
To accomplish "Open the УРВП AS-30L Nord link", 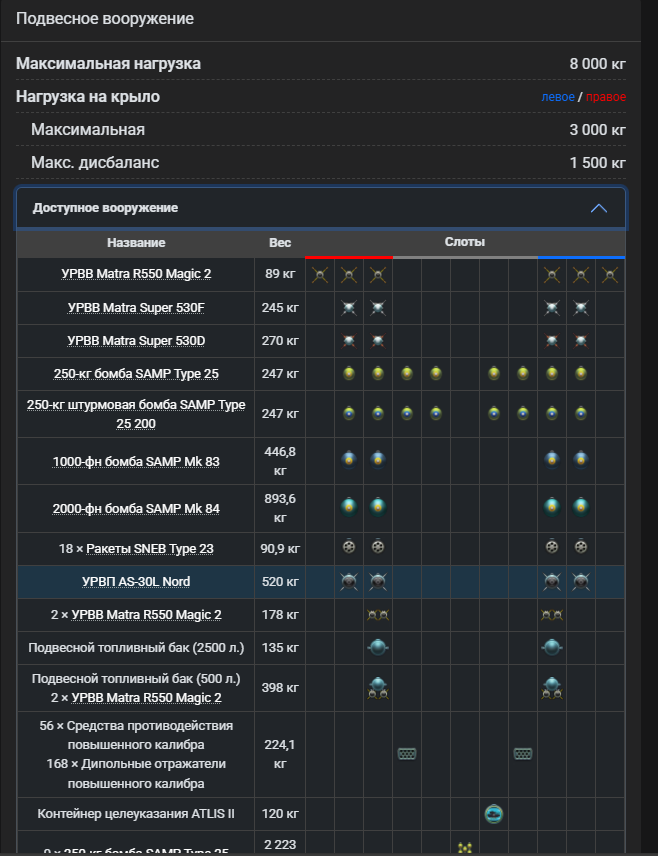I will 136,582.
